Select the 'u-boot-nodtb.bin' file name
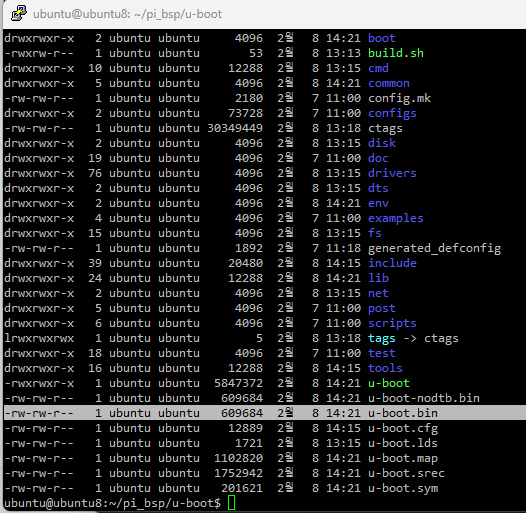The height and width of the screenshot is (513, 526). click(x=424, y=398)
